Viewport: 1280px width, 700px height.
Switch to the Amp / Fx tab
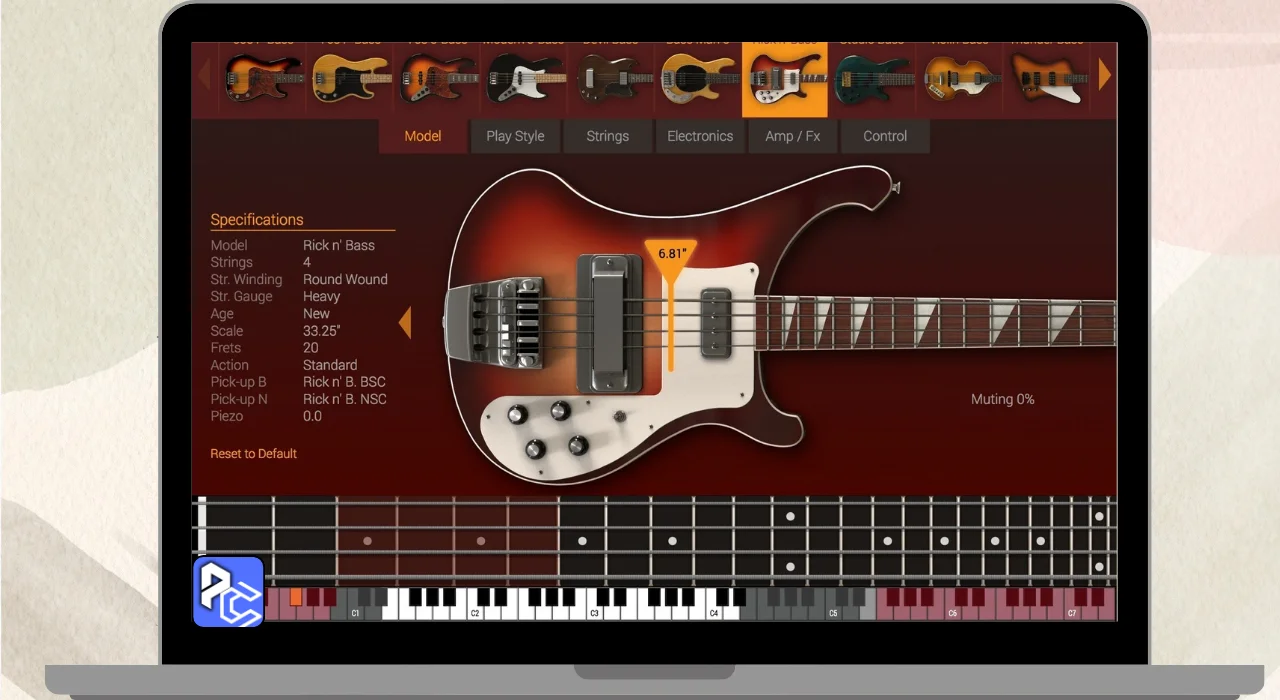coord(792,136)
